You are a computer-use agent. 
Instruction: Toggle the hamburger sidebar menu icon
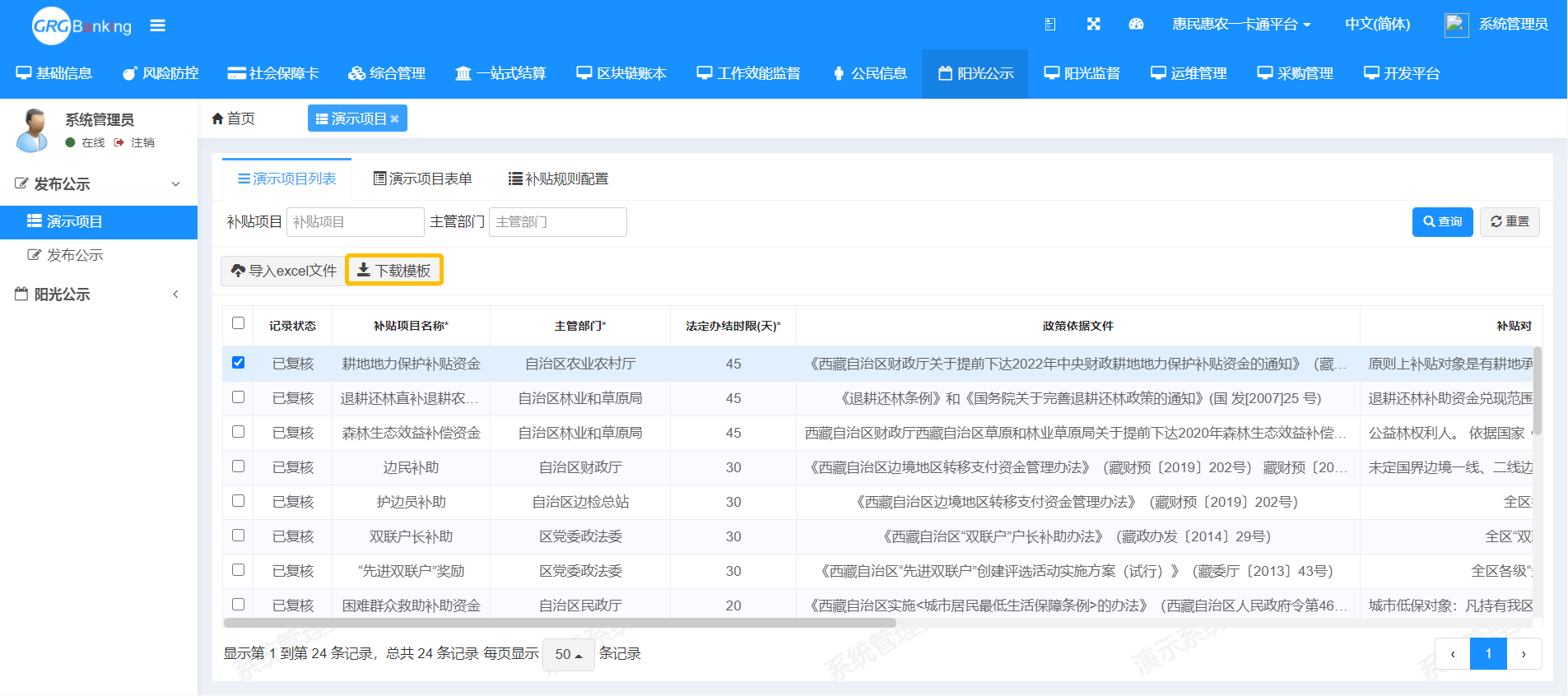tap(157, 26)
